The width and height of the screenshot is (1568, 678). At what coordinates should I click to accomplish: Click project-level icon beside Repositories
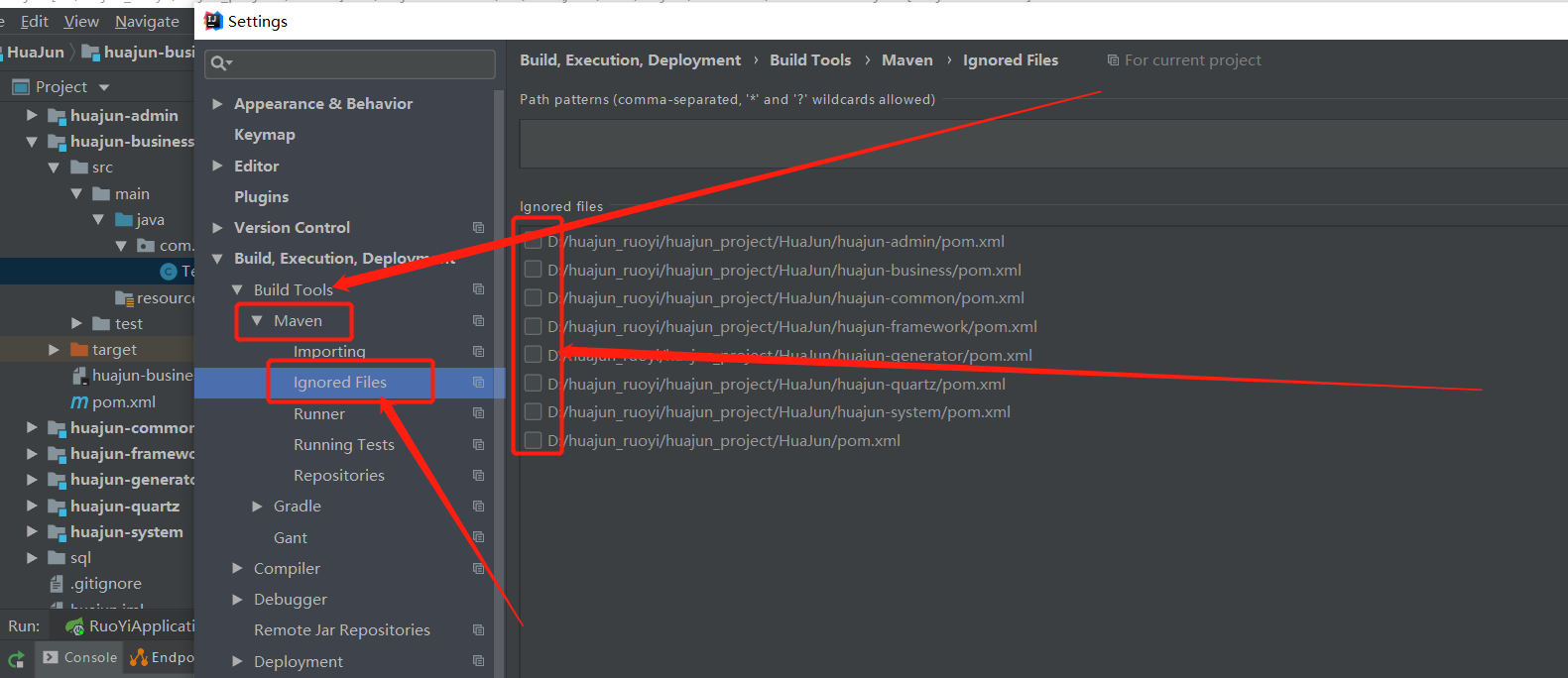(478, 476)
